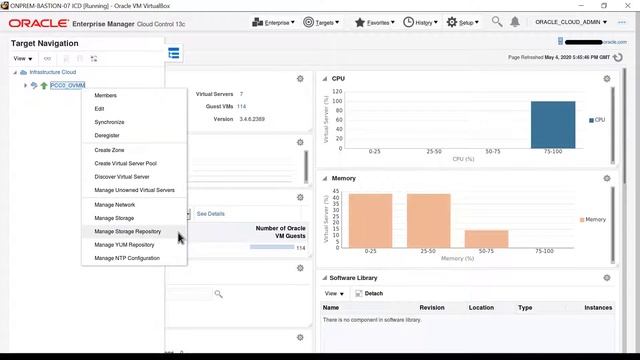Click the Oracle VM Guests progress bar

(272, 247)
